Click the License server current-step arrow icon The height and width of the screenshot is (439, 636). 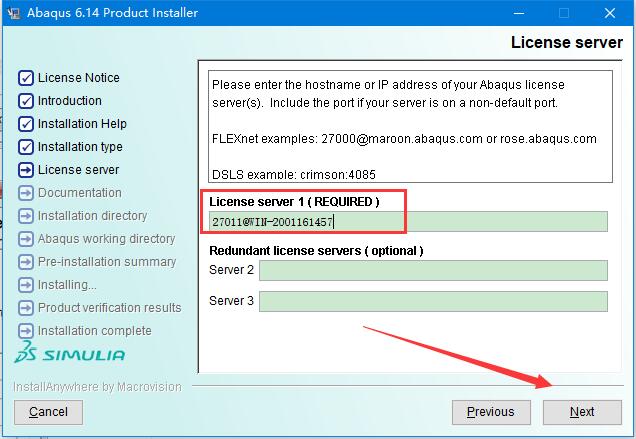point(26,170)
